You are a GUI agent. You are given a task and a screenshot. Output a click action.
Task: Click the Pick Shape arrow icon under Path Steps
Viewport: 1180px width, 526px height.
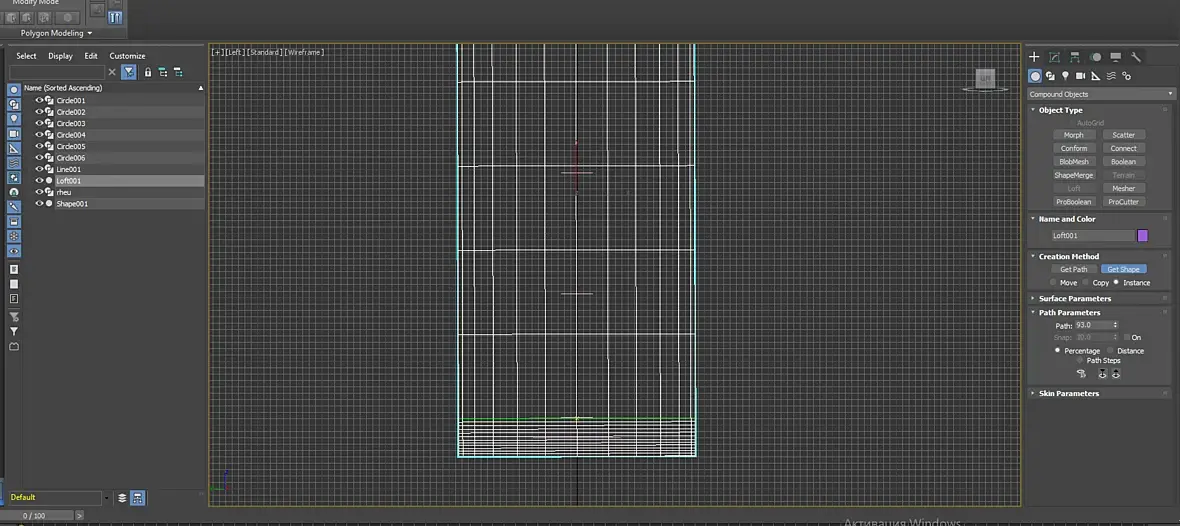(1081, 373)
